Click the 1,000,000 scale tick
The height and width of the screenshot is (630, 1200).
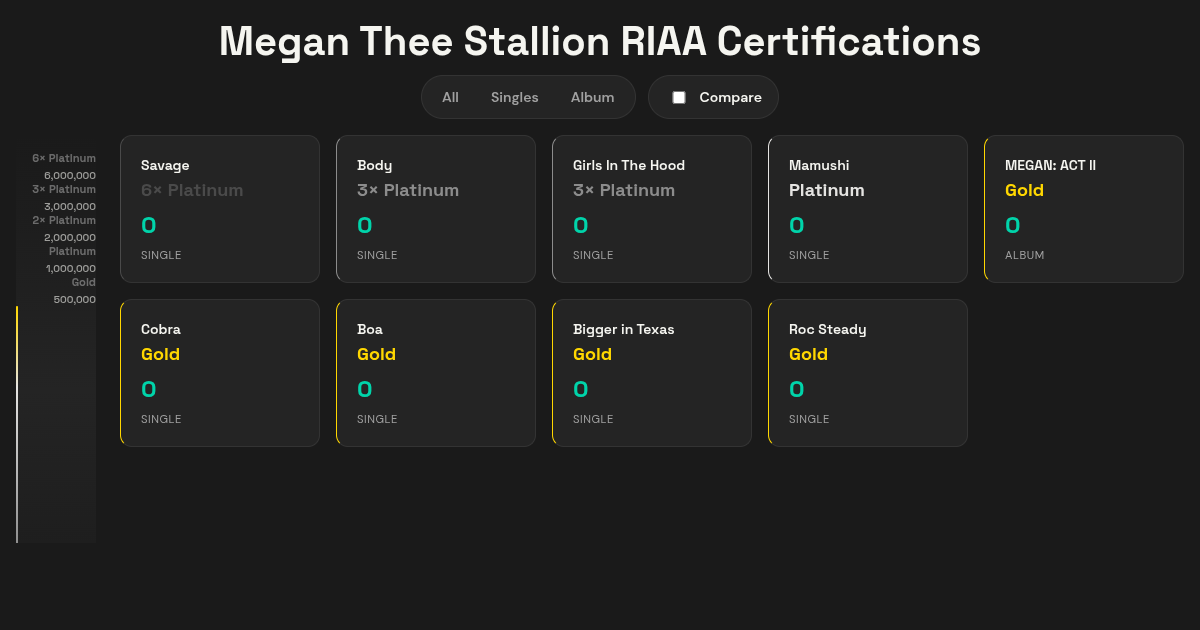point(71,268)
